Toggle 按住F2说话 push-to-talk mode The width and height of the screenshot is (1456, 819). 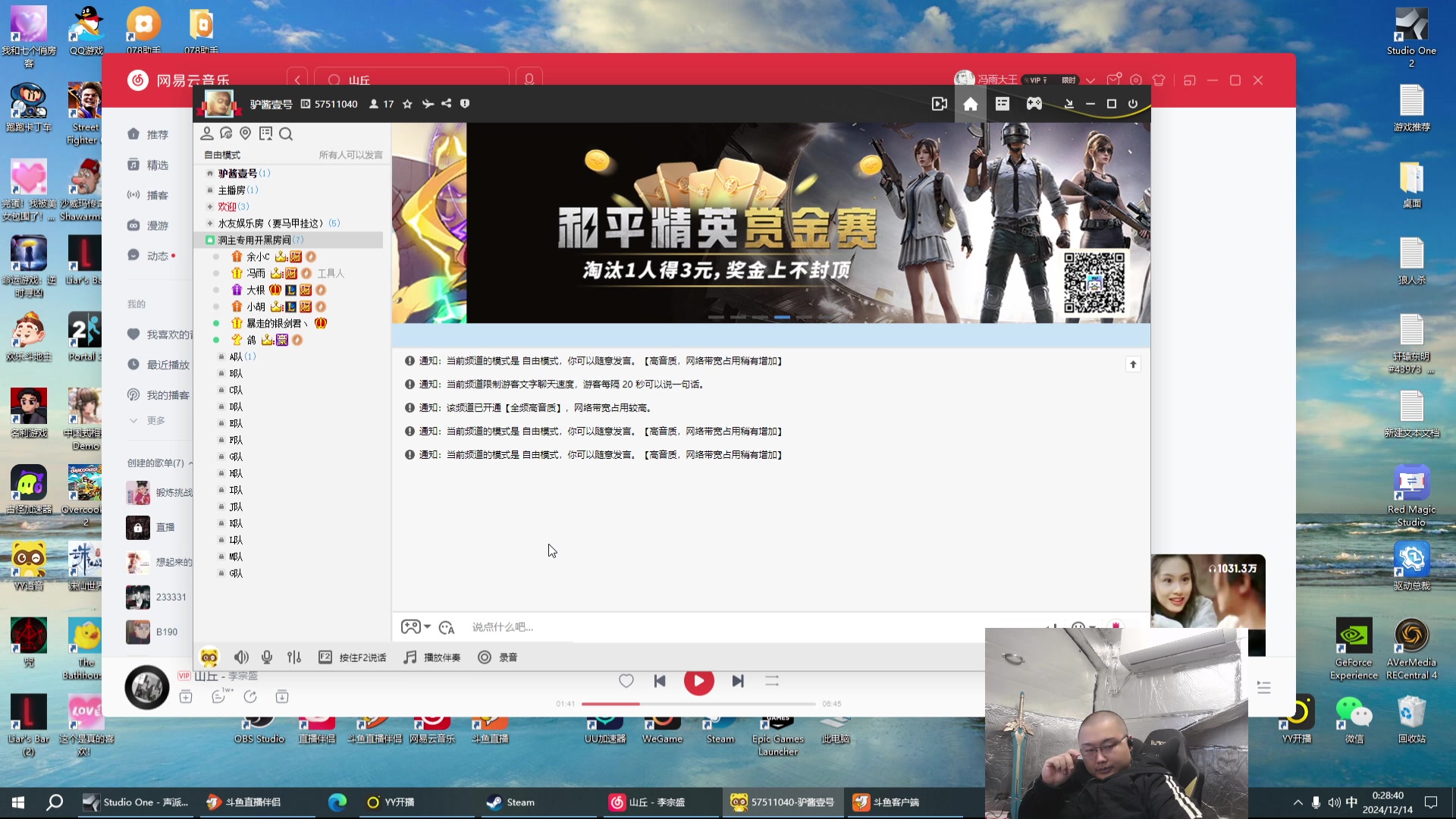point(353,657)
